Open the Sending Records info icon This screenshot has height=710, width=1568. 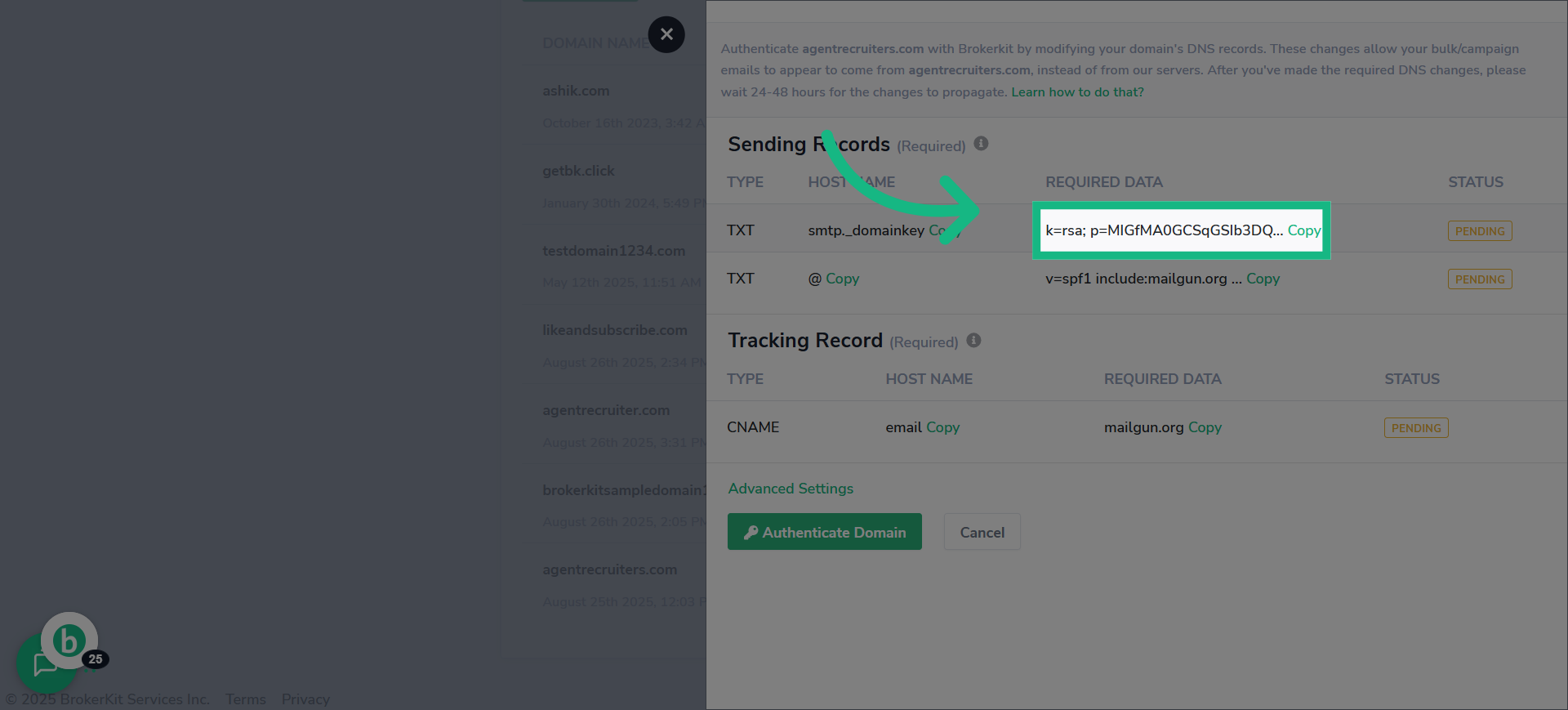pos(981,144)
